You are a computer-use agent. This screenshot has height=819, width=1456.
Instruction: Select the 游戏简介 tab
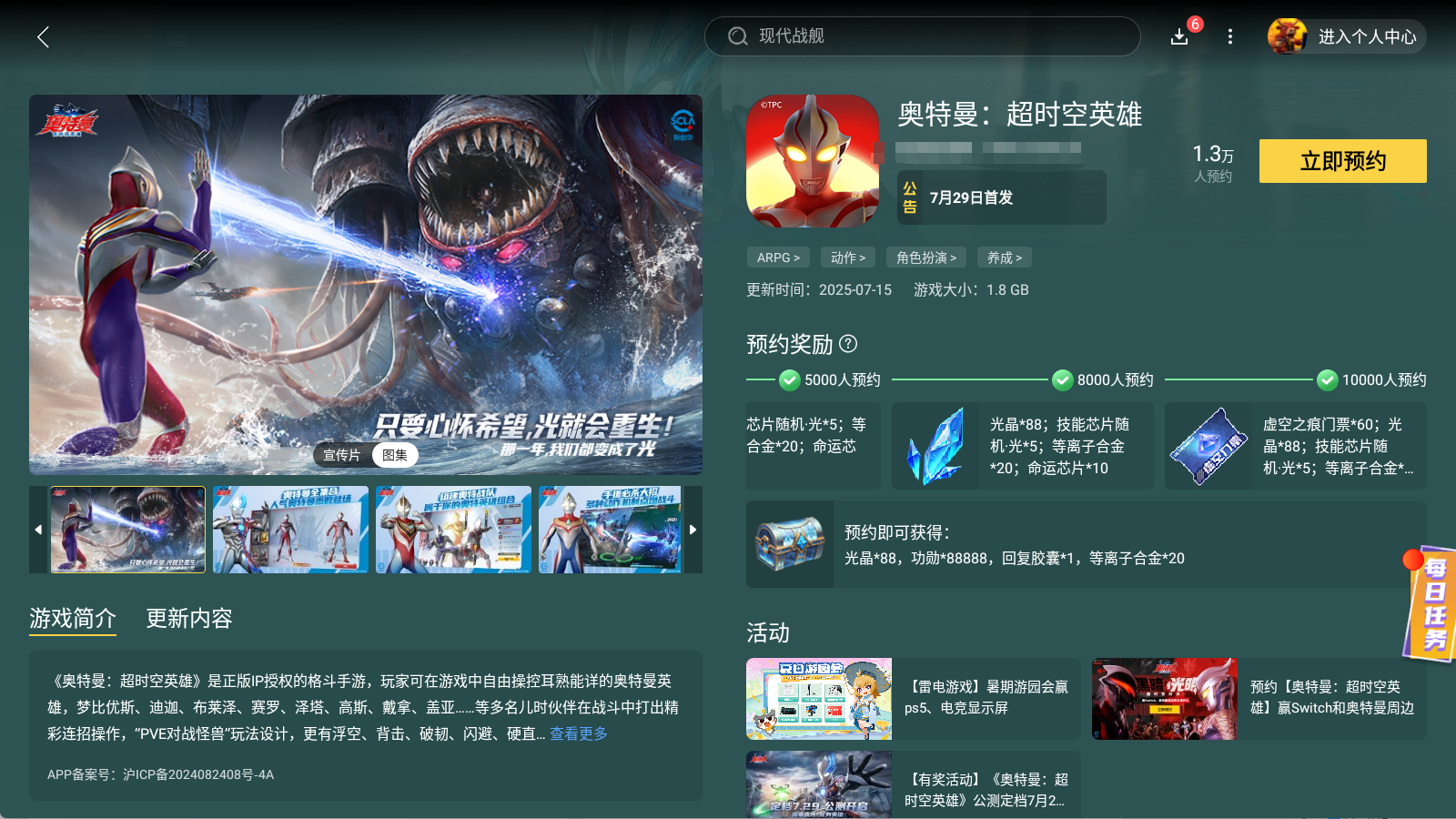tap(73, 619)
